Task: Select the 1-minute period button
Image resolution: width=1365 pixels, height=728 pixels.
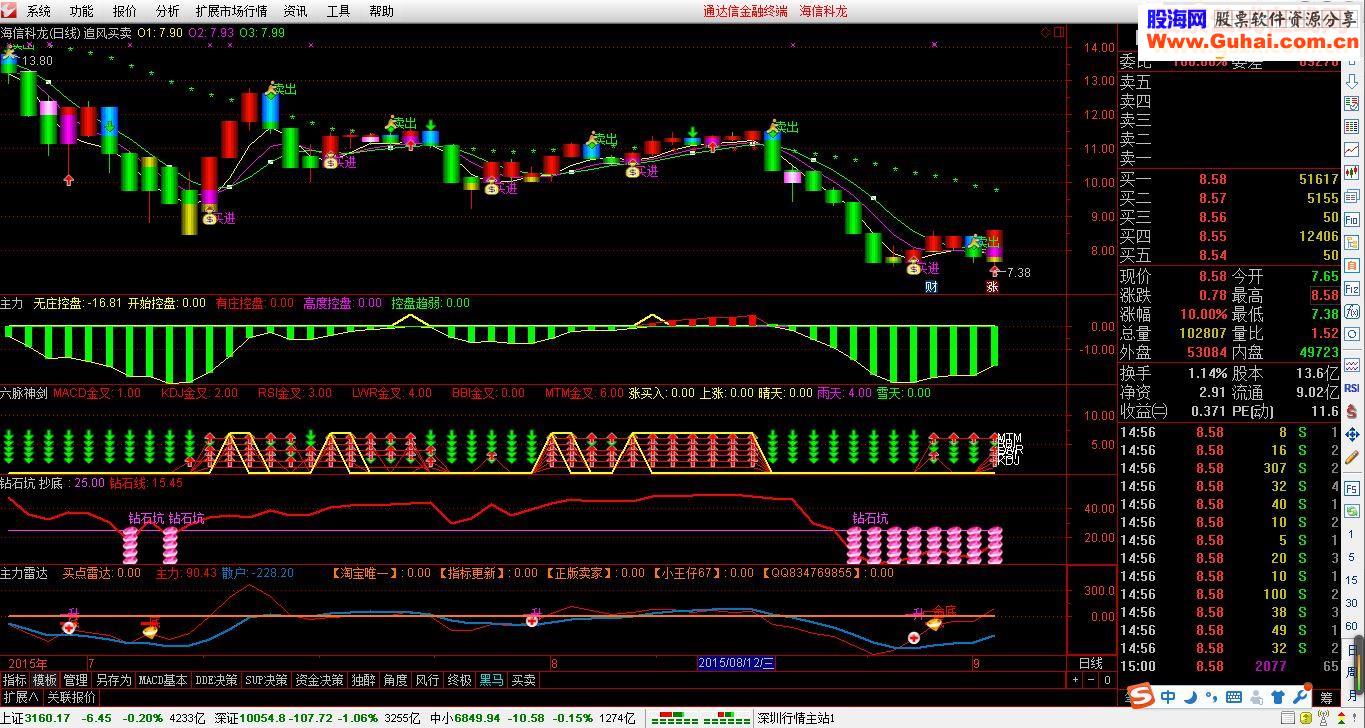Action: (x=1351, y=535)
